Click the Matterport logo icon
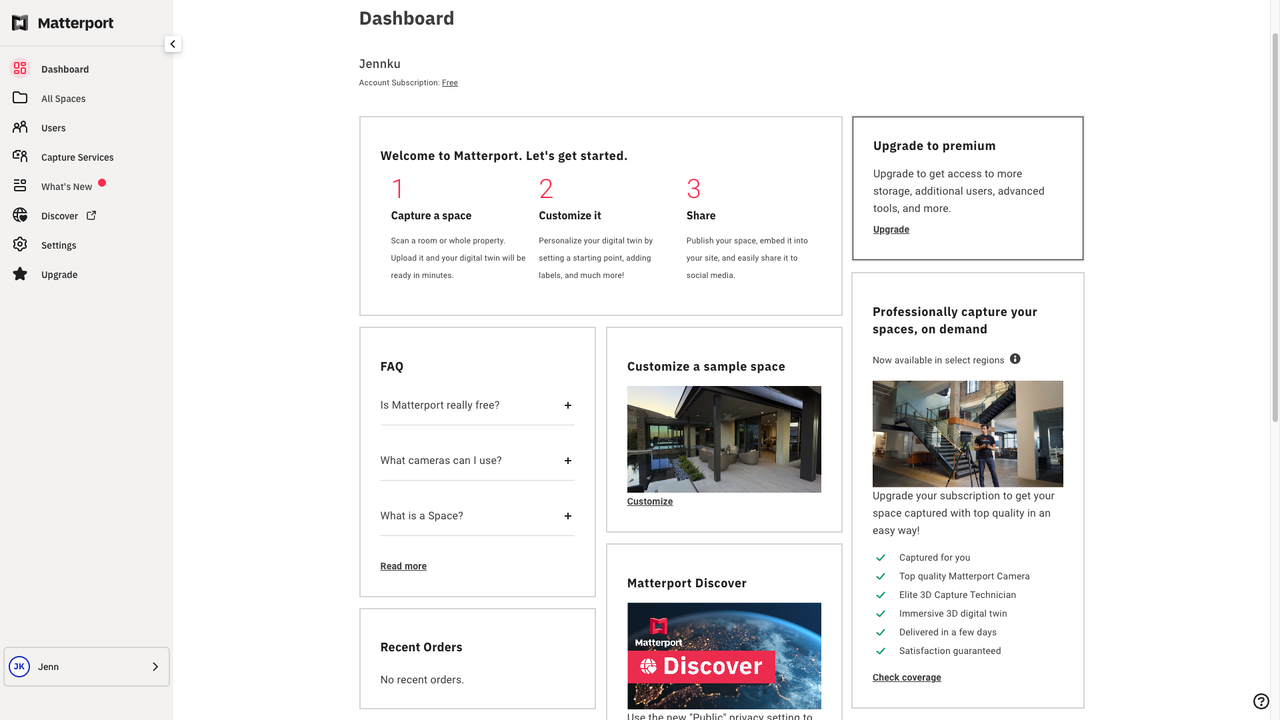The width and height of the screenshot is (1280, 720). [x=20, y=23]
